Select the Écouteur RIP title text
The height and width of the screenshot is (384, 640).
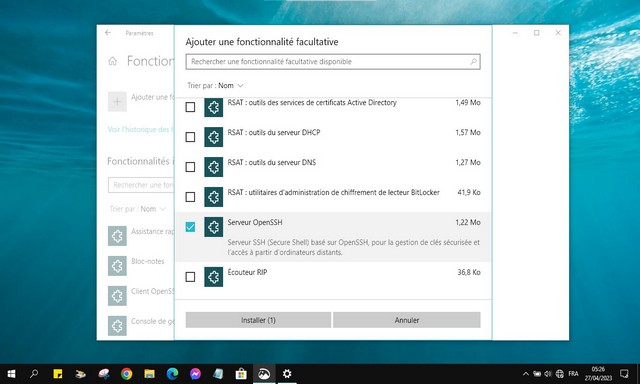(247, 272)
